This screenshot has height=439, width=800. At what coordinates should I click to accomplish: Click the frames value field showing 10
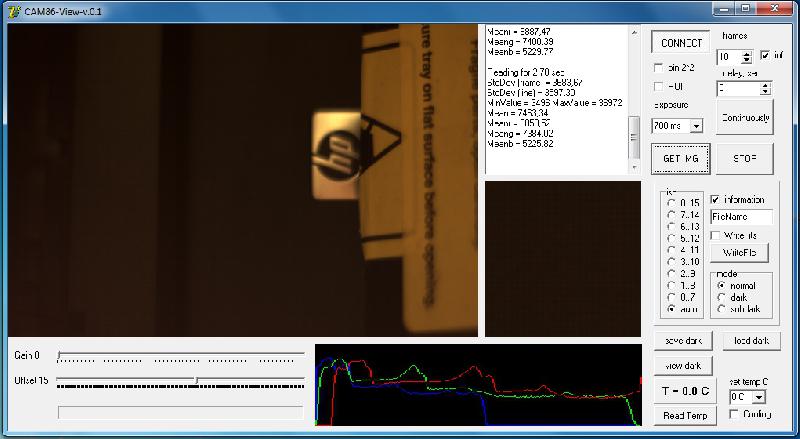coord(730,57)
